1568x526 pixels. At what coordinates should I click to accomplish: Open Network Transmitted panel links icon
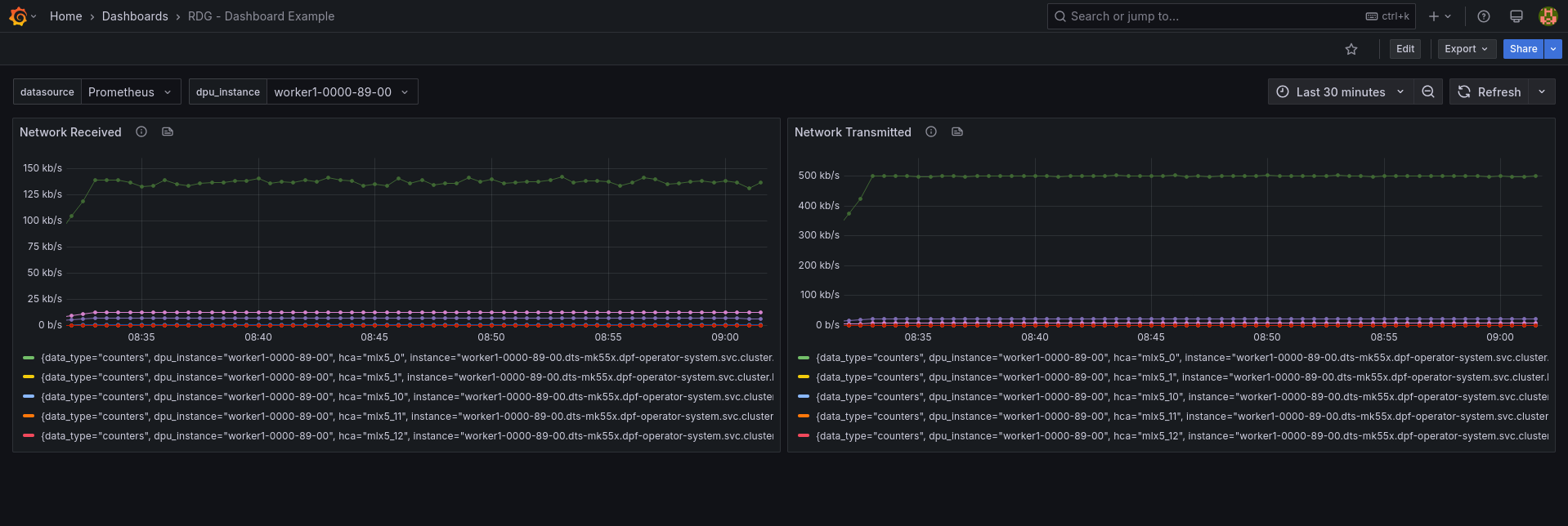click(957, 131)
